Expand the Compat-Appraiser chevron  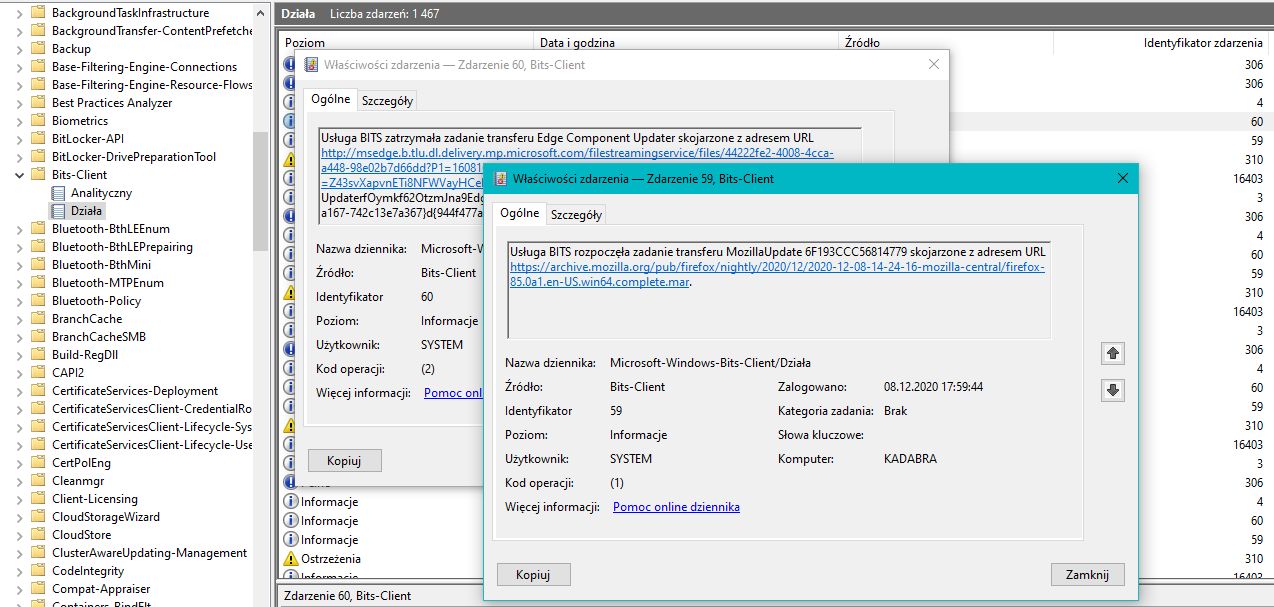click(19, 589)
